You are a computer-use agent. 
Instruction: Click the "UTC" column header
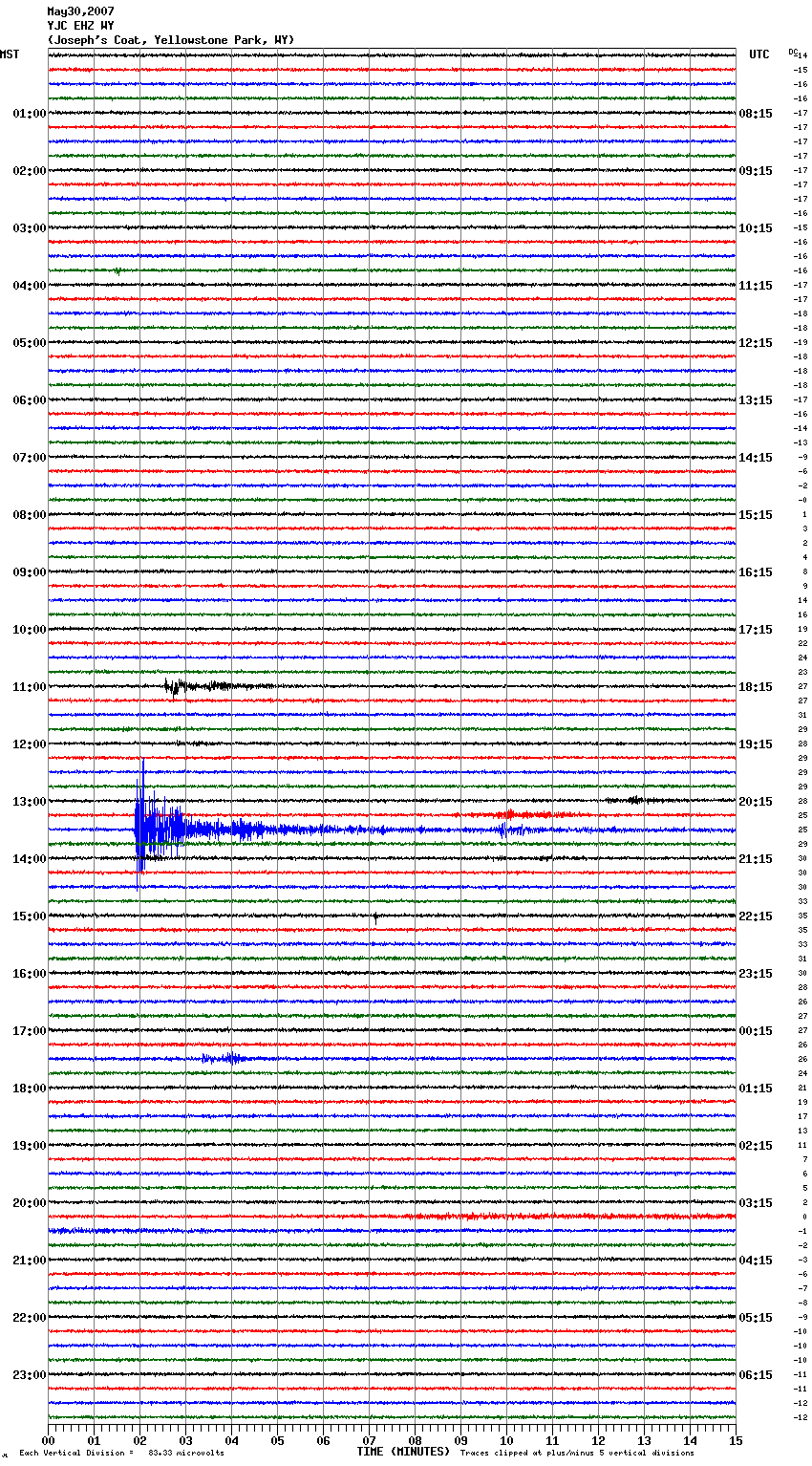(x=759, y=54)
